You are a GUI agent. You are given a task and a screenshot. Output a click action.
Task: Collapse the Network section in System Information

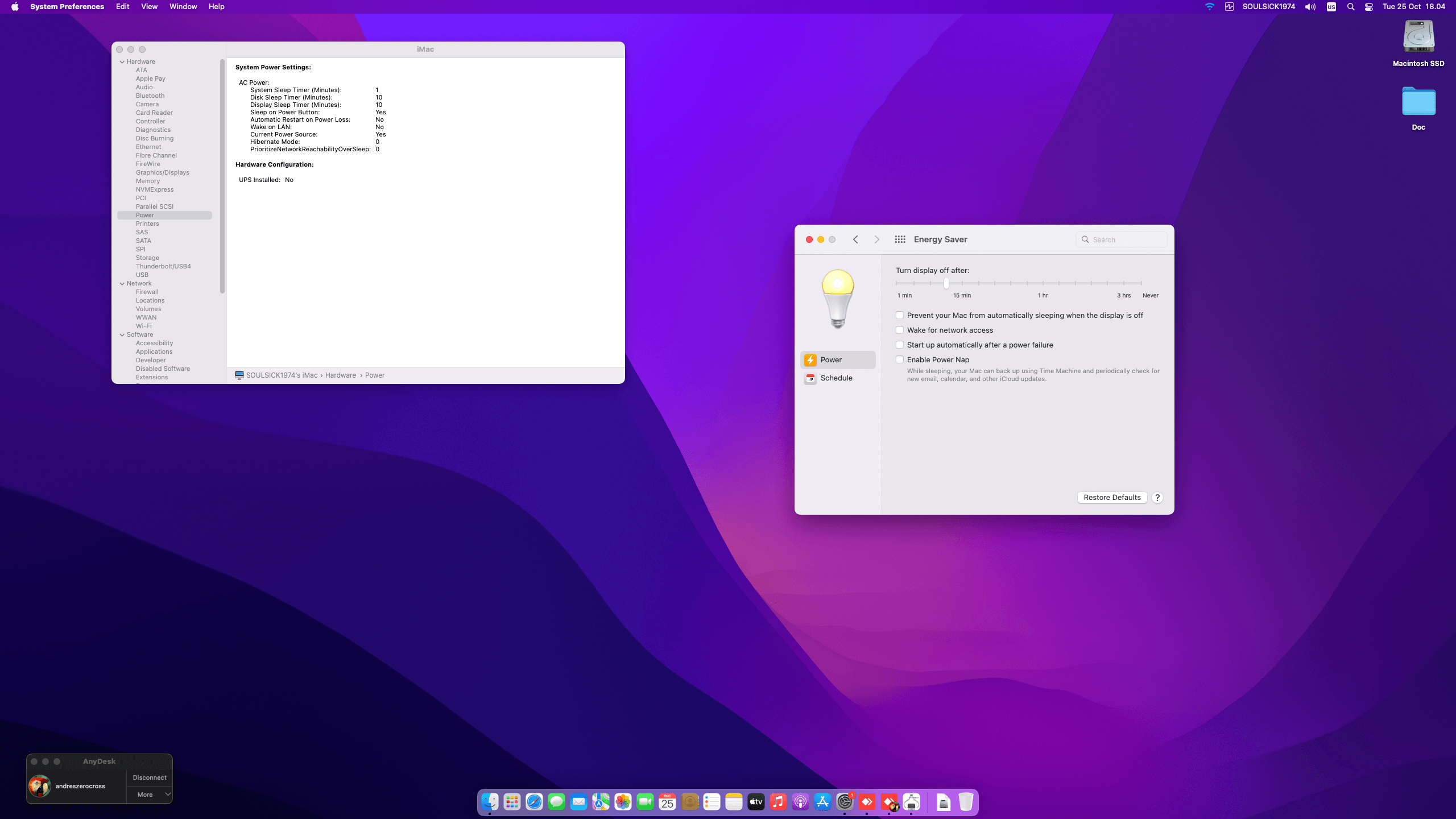click(122, 283)
